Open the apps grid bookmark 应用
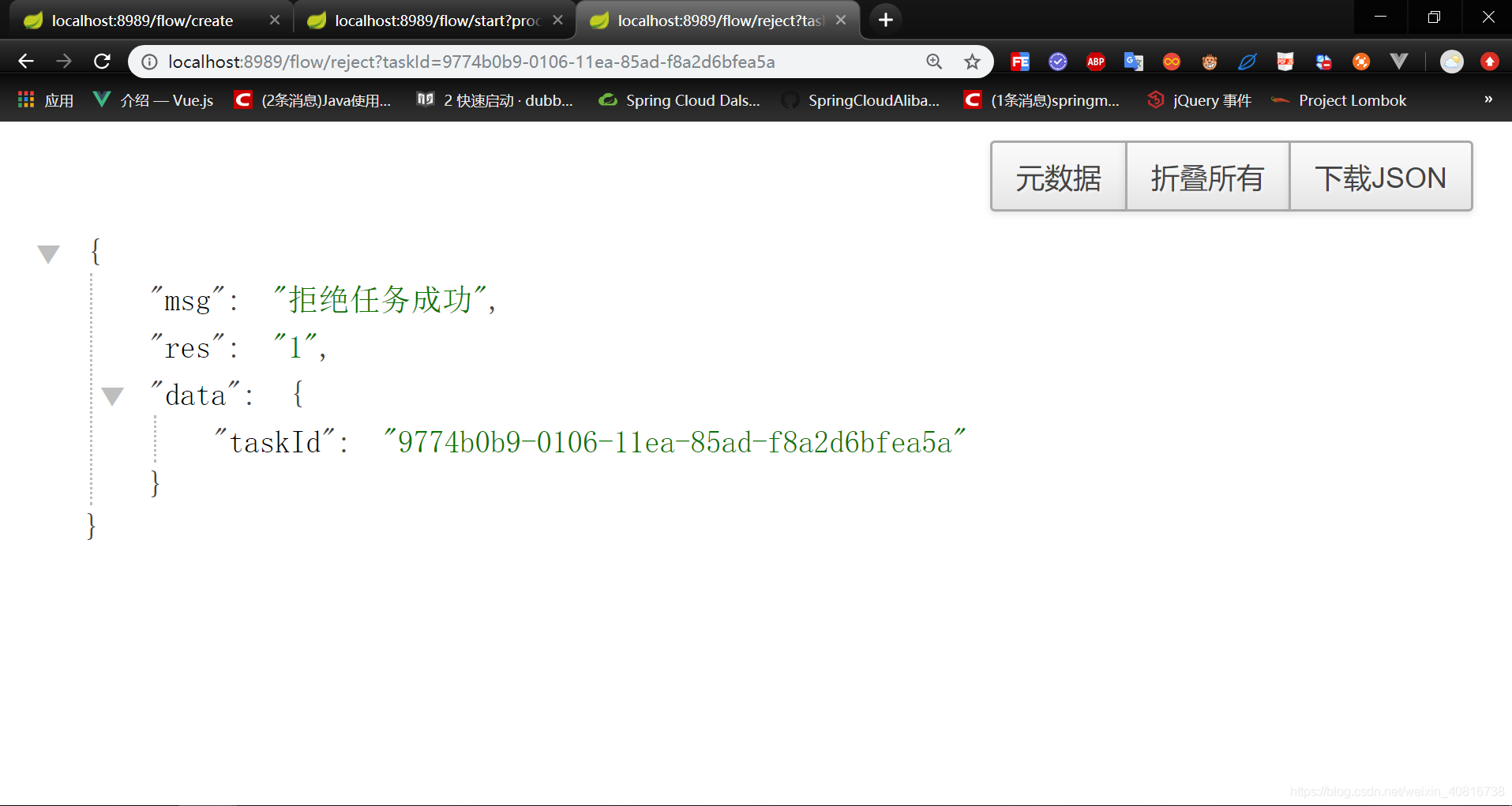Image resolution: width=1512 pixels, height=806 pixels. [46, 100]
